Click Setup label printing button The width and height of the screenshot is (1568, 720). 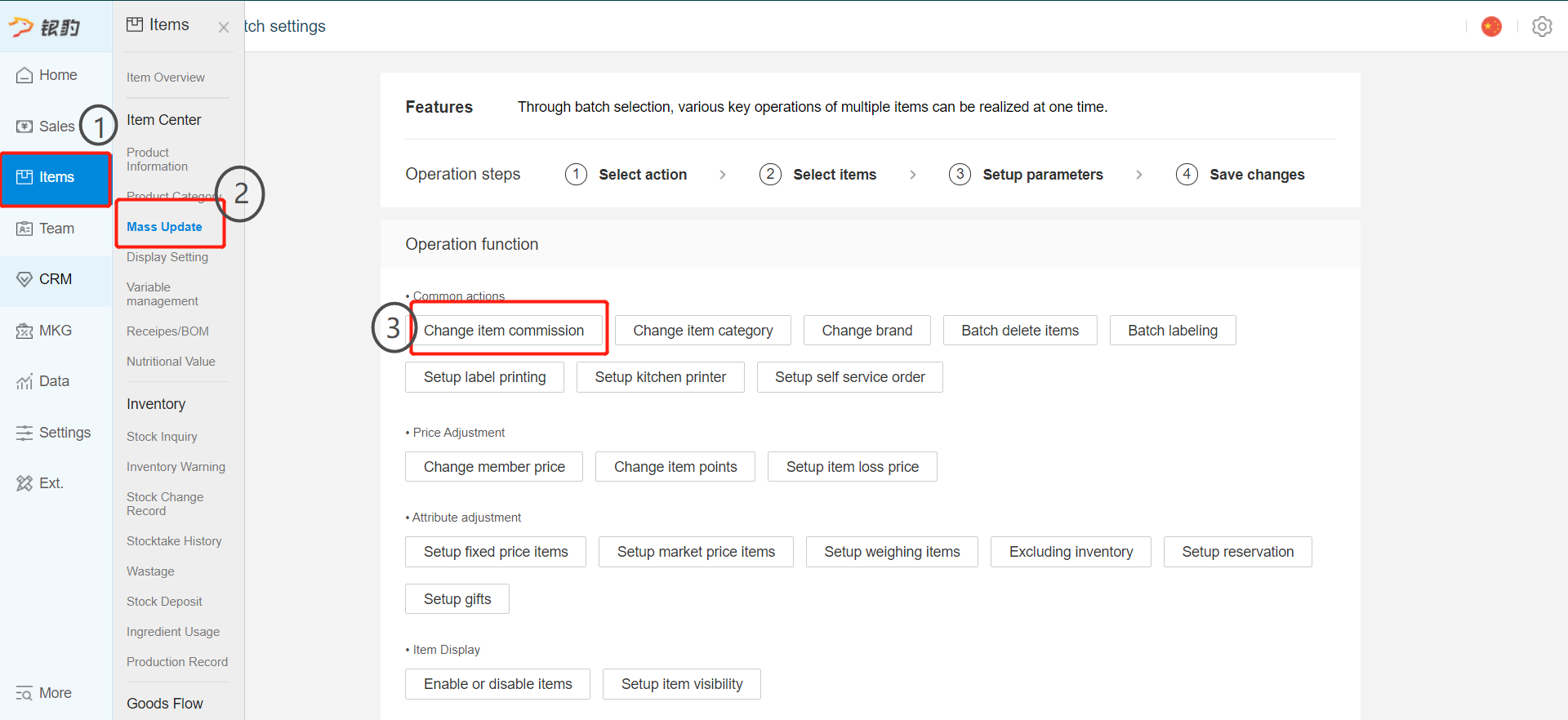485,377
